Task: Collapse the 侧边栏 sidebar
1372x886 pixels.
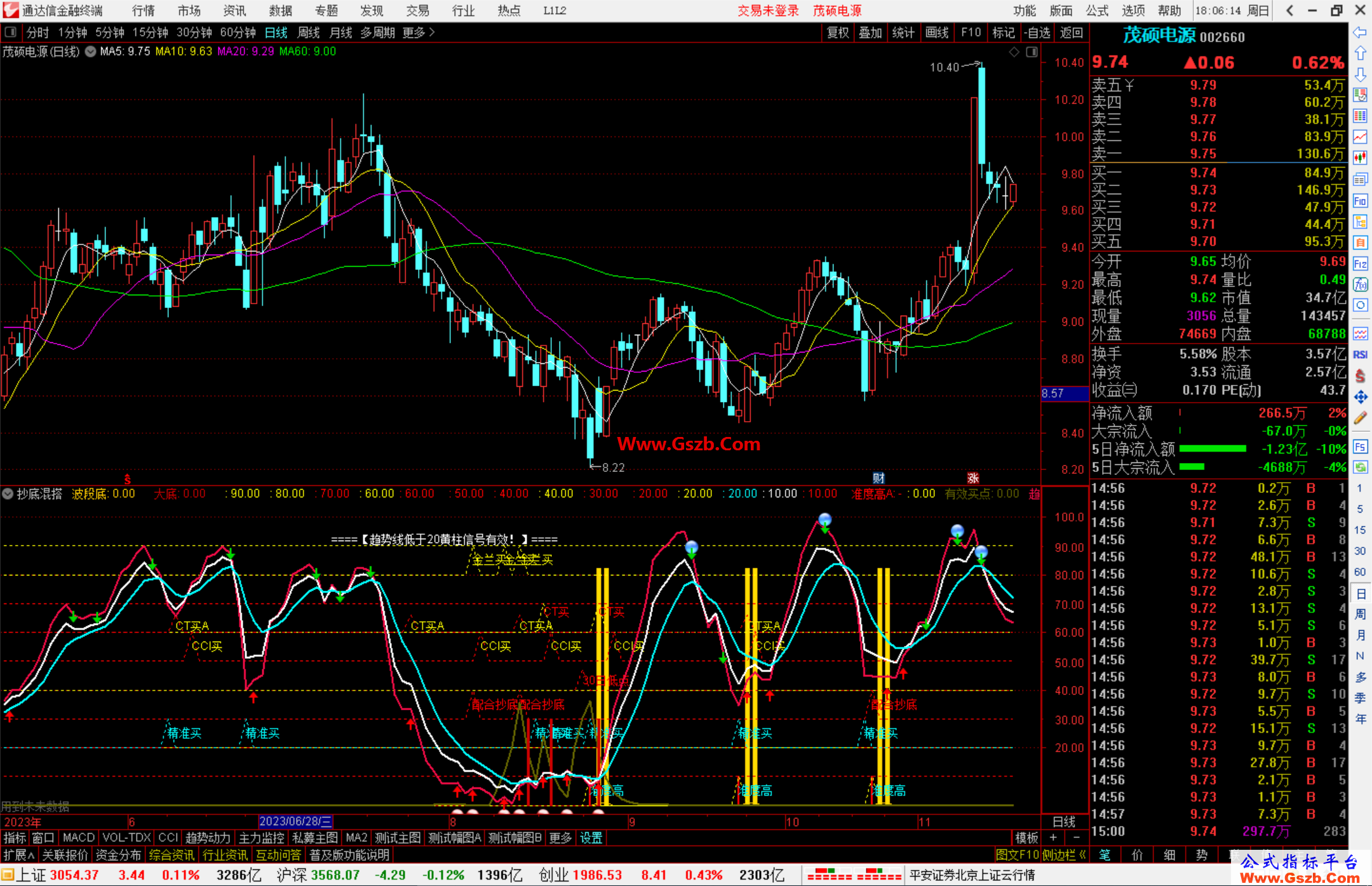Action: [x=1064, y=855]
